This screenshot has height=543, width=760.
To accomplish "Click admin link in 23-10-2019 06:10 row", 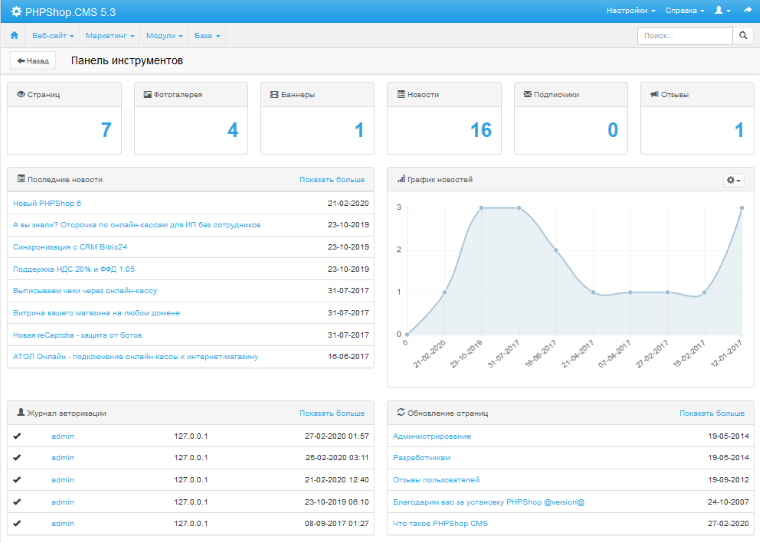I will pos(63,502).
